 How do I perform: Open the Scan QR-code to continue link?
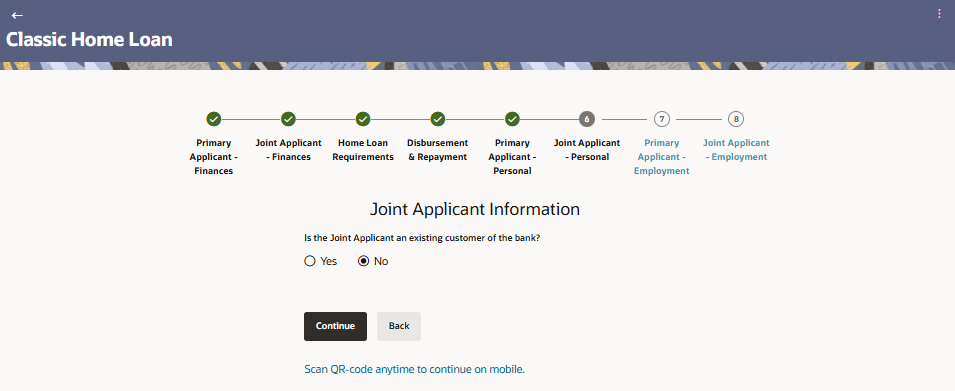(x=414, y=369)
